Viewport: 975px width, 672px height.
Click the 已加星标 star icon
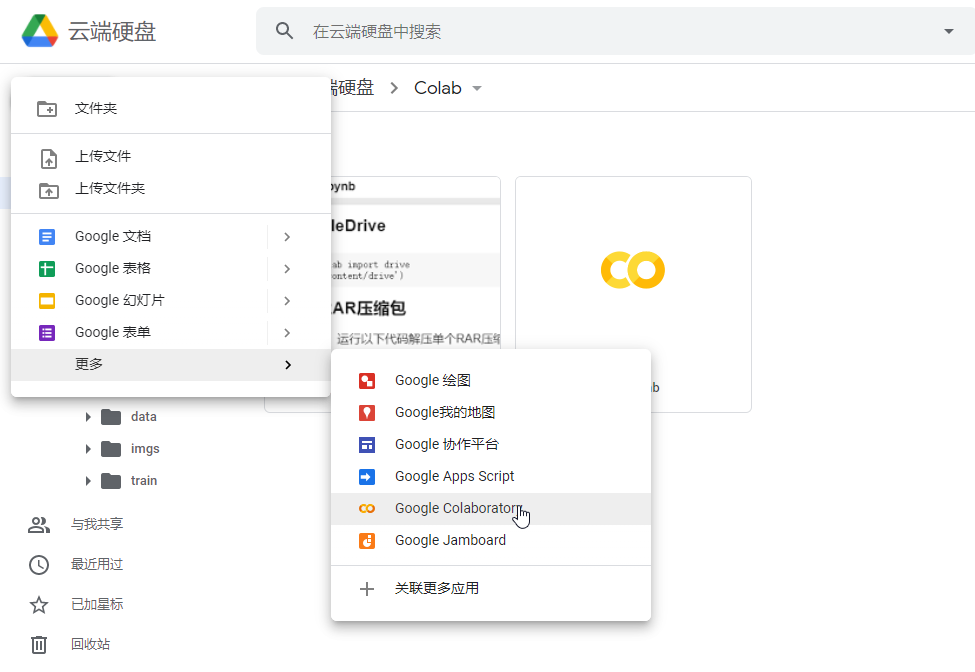pyautogui.click(x=39, y=605)
